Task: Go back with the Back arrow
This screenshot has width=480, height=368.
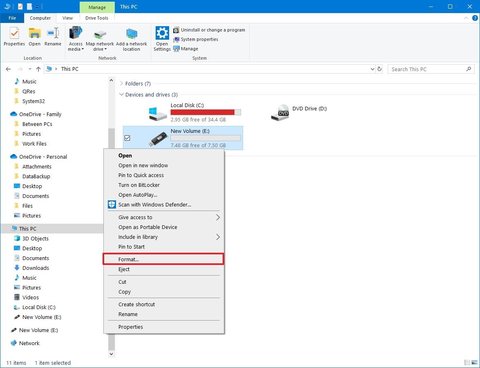Action: pos(8,69)
